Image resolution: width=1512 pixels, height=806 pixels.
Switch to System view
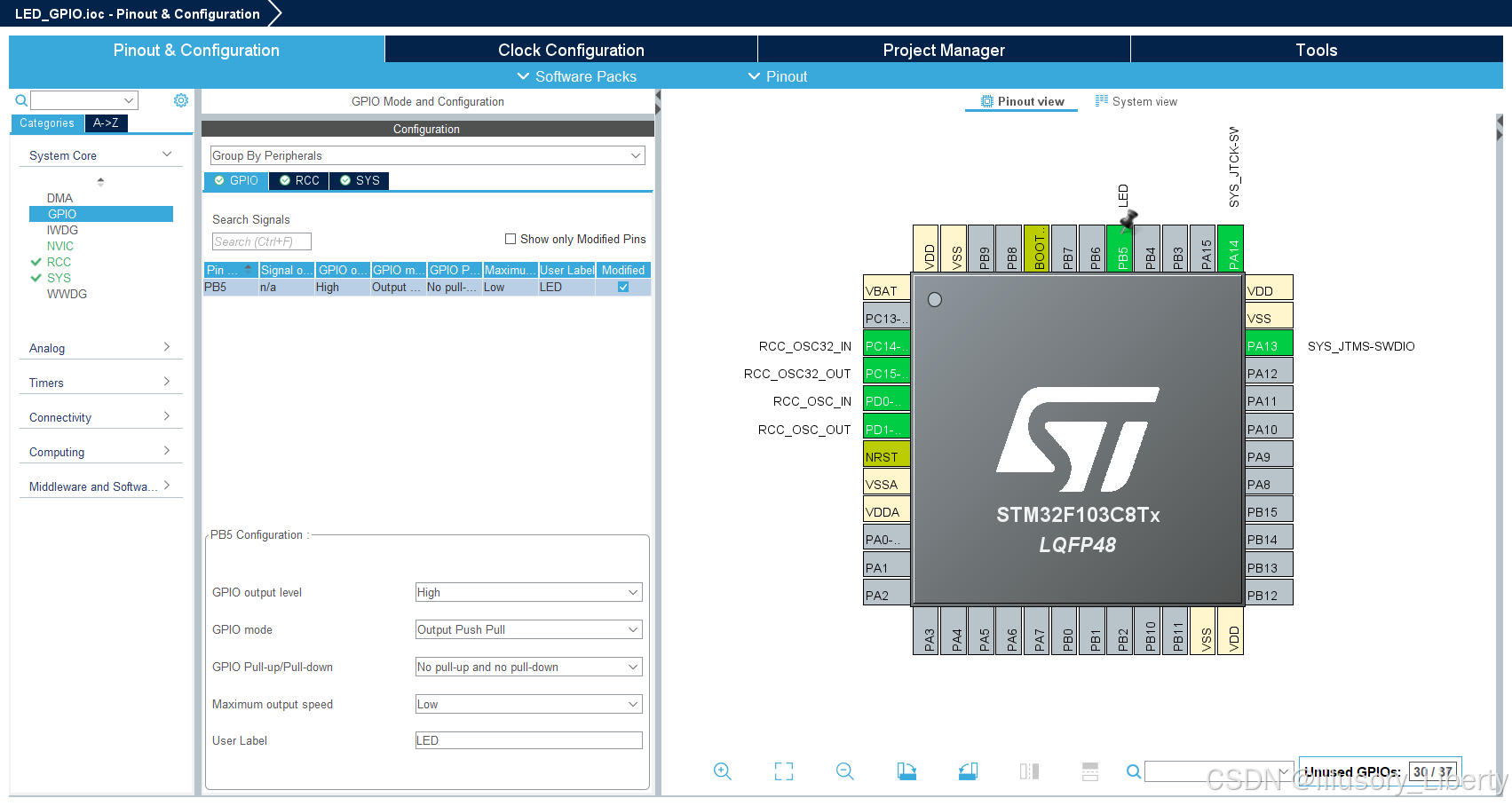1136,101
